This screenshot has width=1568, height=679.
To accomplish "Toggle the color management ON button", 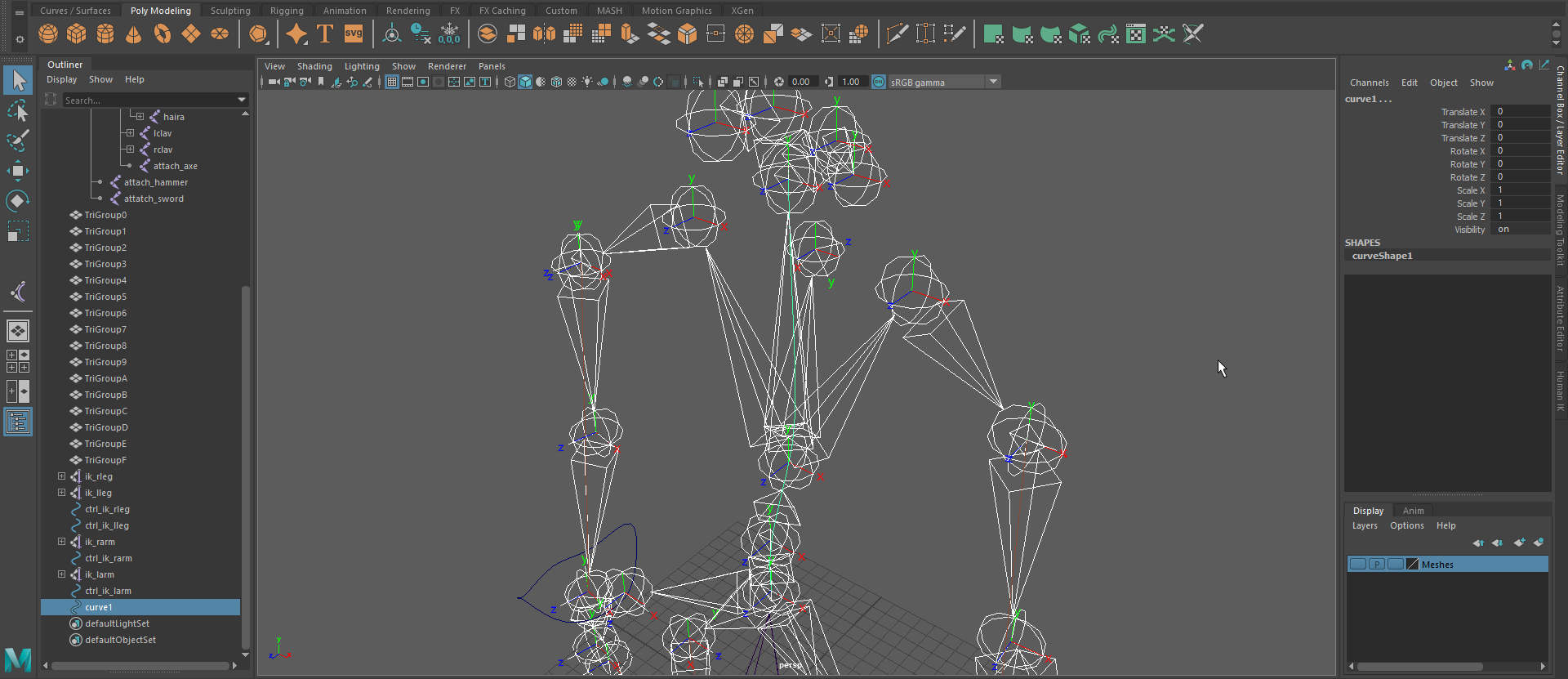I will point(879,82).
